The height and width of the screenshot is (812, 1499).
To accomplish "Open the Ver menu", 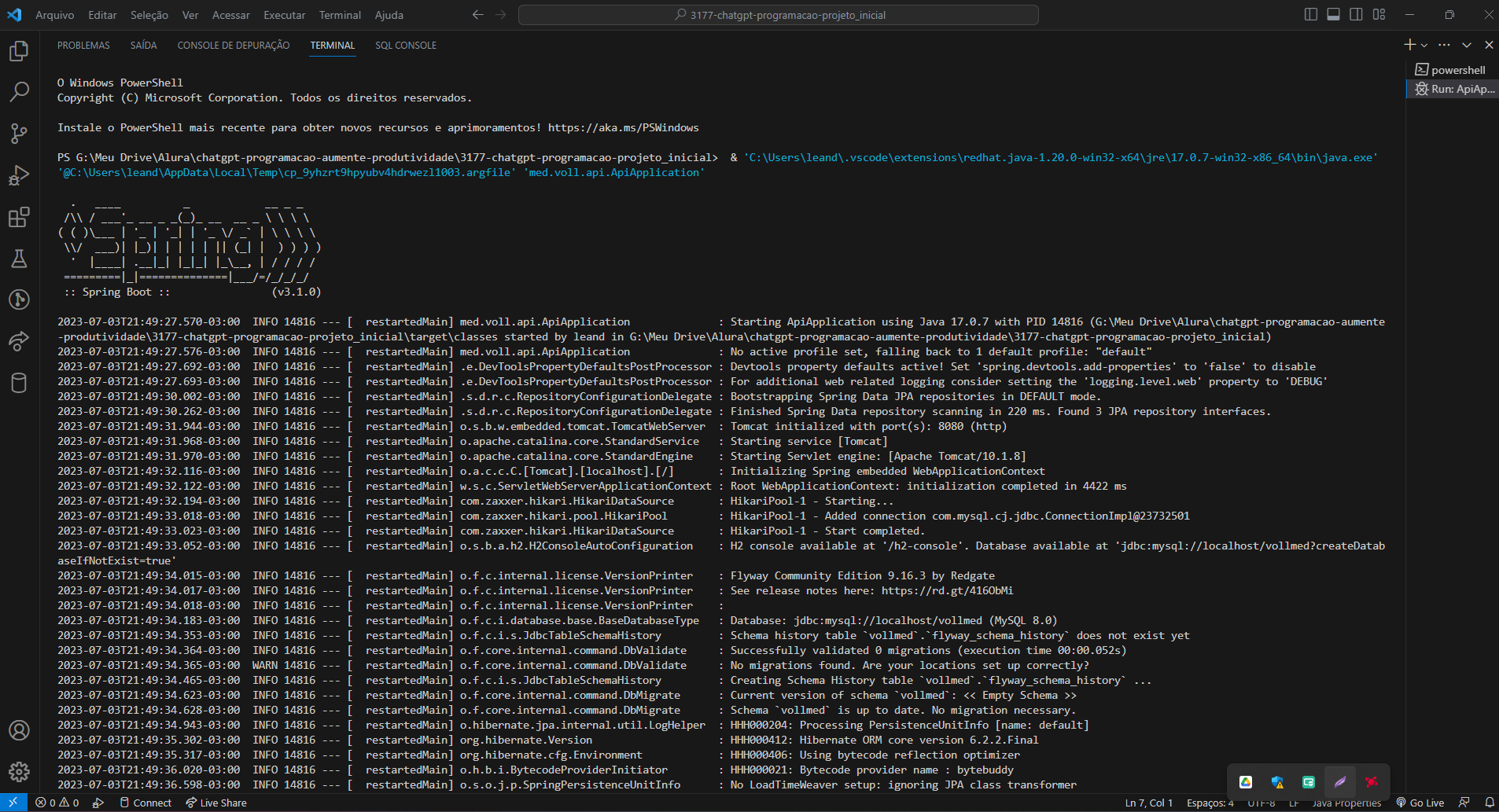I will [190, 15].
